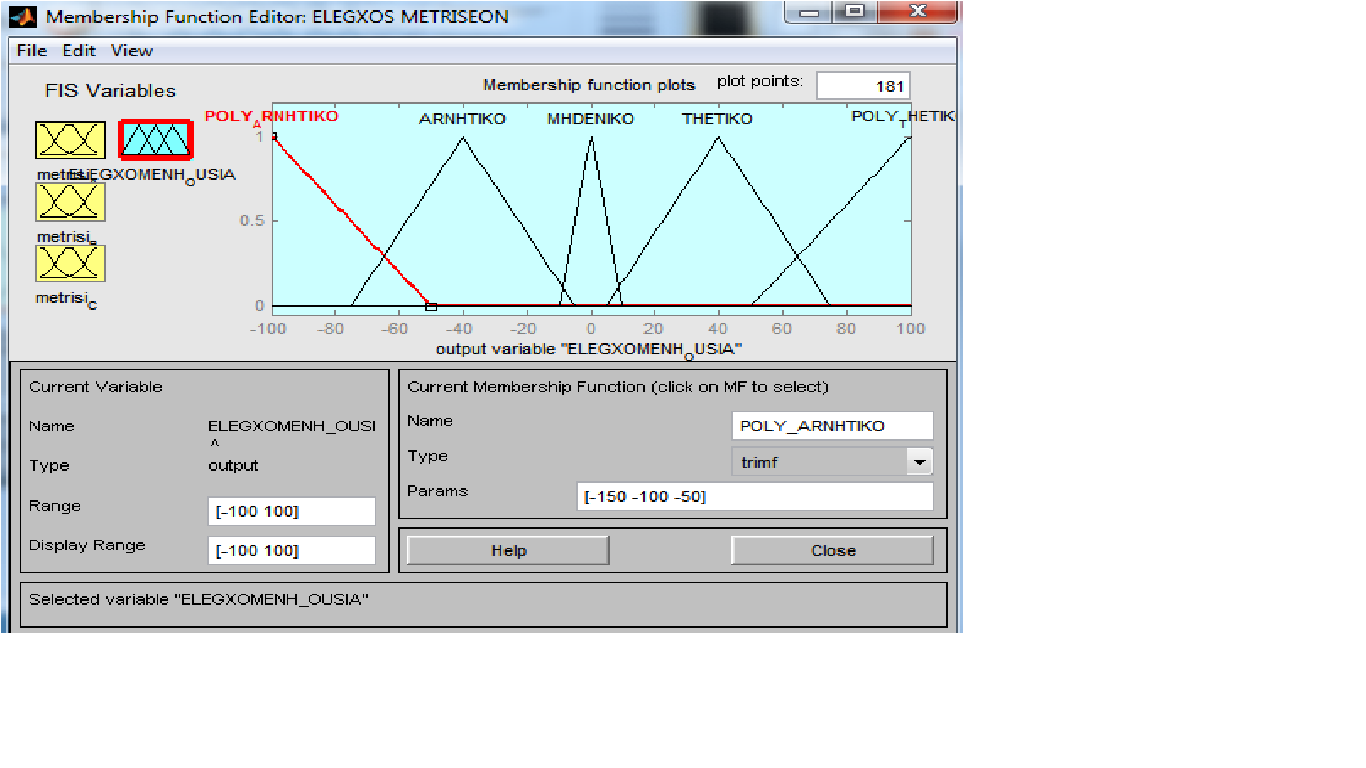Click the square handle on the red curve
Viewport: 1366px width, 768px height.
tap(431, 306)
